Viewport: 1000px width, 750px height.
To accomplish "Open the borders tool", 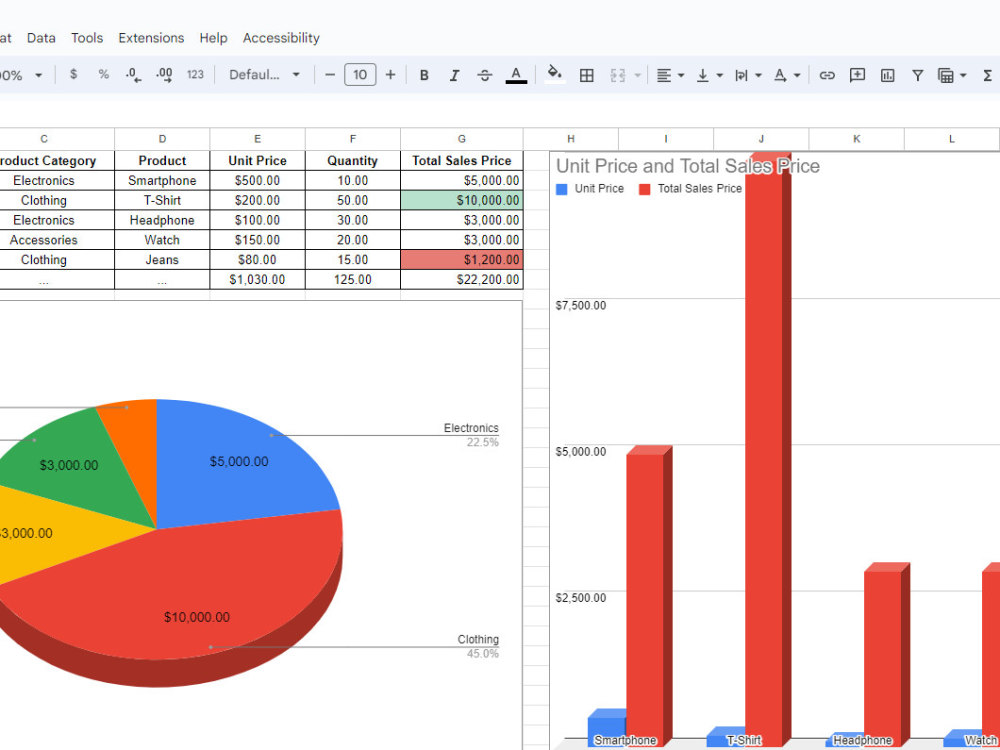I will tap(587, 75).
